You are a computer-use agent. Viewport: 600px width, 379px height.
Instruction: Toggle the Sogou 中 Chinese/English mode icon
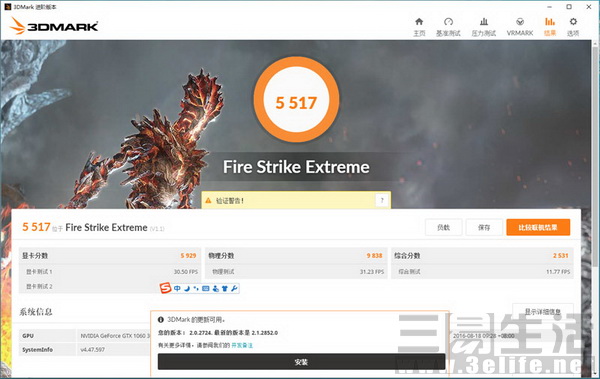pyautogui.click(x=177, y=288)
